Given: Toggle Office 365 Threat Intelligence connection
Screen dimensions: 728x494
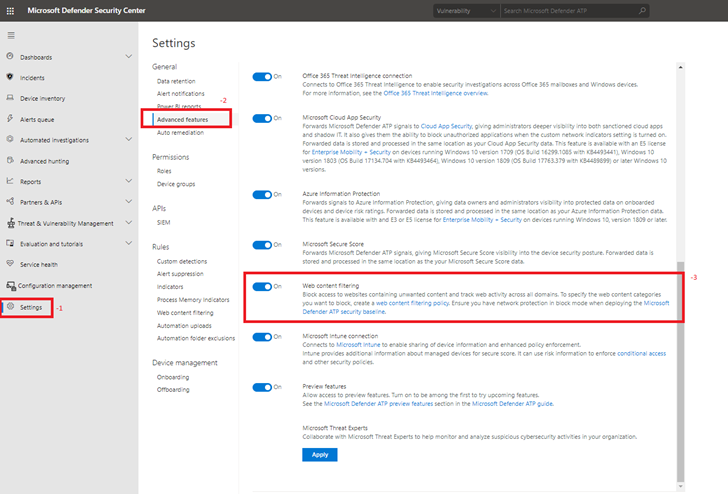Looking at the screenshot, I should 262,77.
